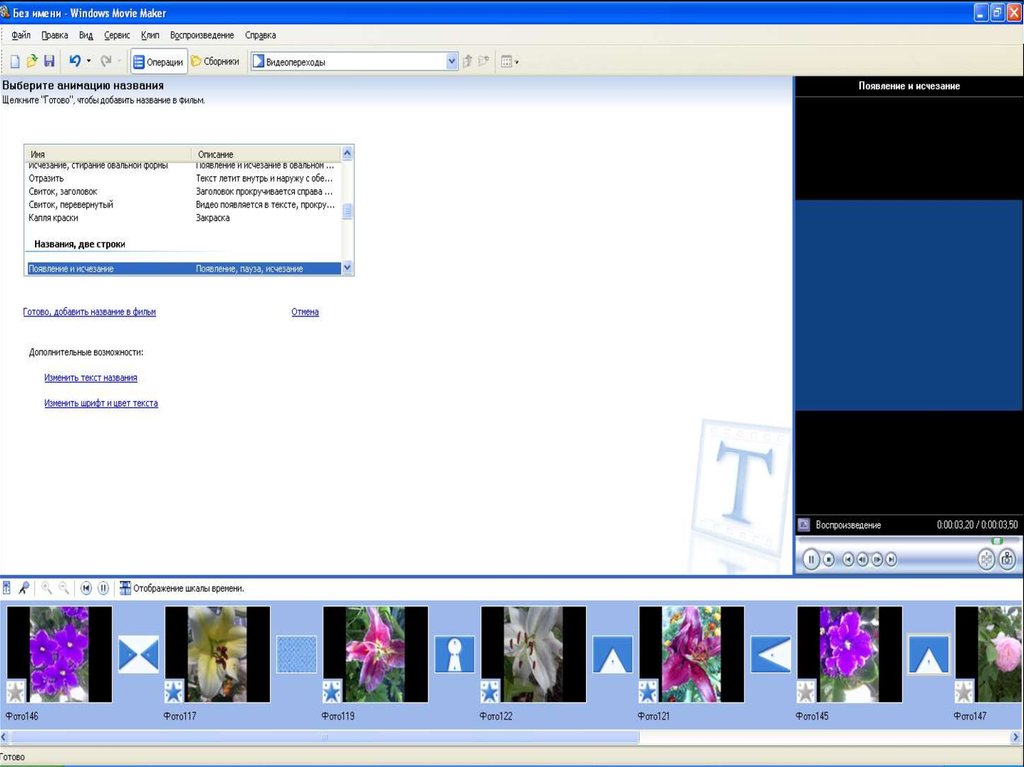Open the Undo history dropdown arrow
Screen dimensions: 1024x767
89,62
